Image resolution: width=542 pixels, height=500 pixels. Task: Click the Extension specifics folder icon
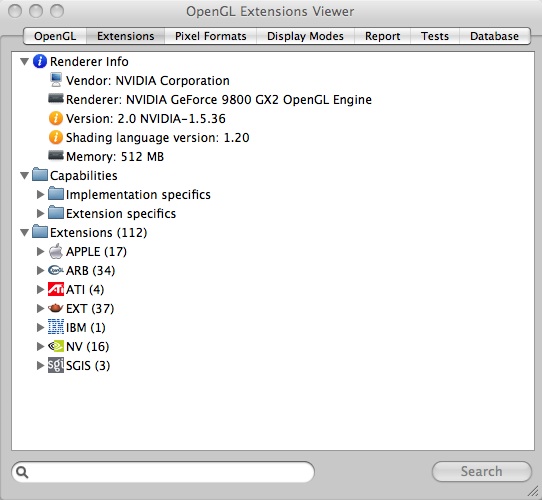(x=56, y=213)
